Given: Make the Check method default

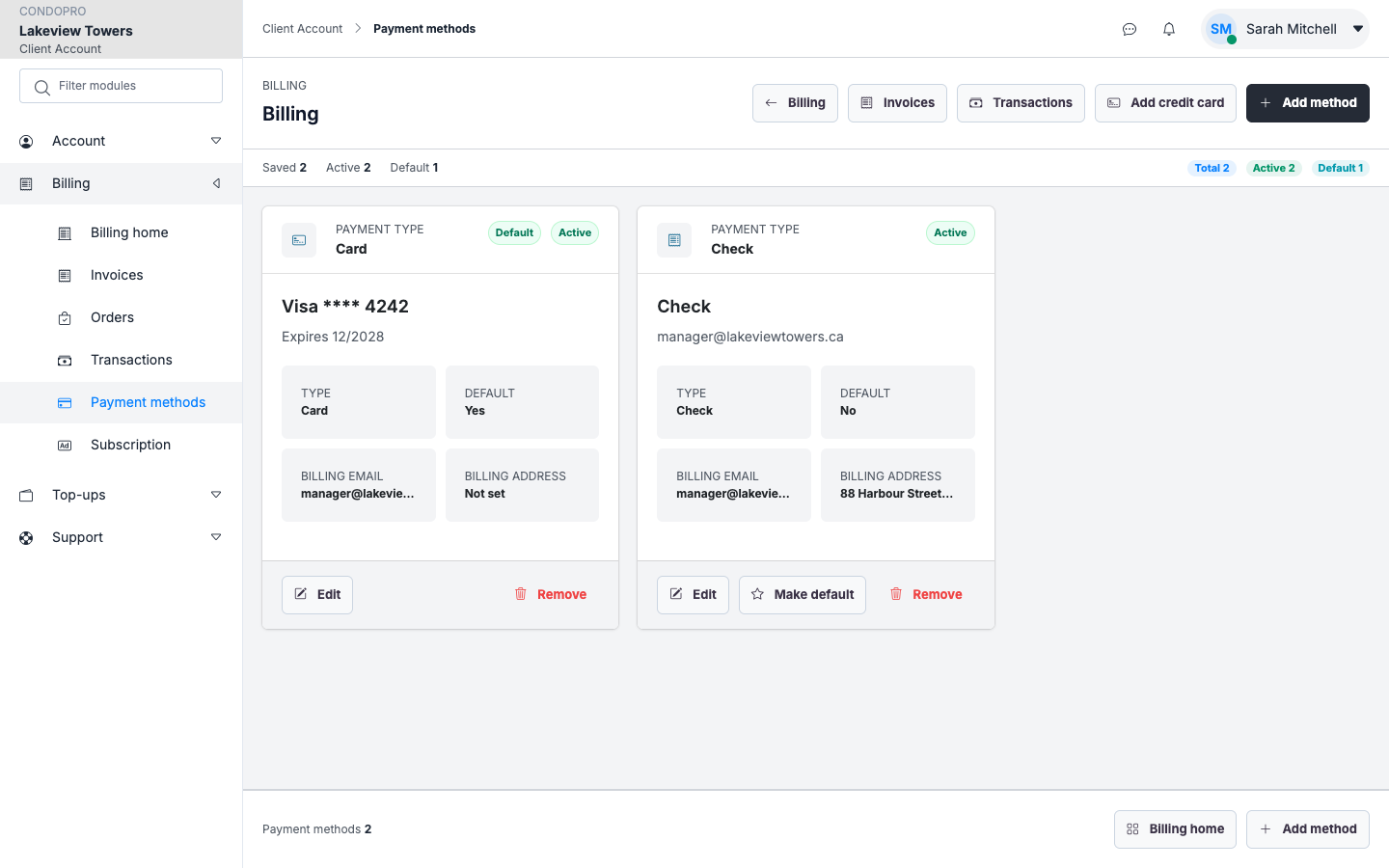Looking at the screenshot, I should click(803, 595).
